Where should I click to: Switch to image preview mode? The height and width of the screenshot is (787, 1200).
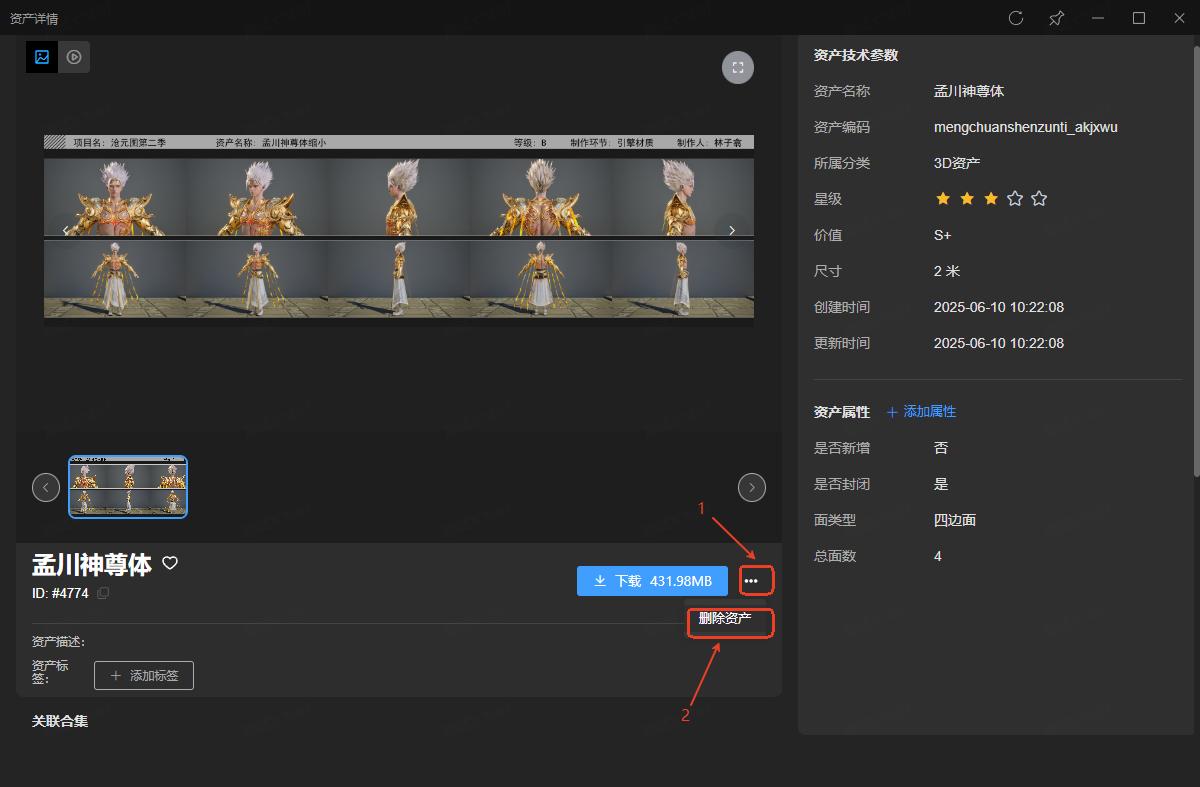click(42, 57)
